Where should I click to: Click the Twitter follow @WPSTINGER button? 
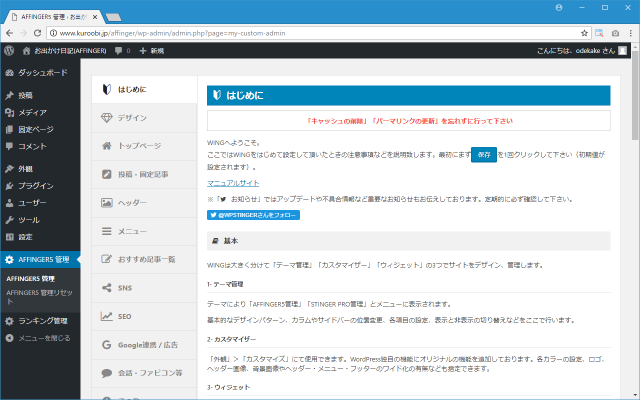tap(253, 214)
